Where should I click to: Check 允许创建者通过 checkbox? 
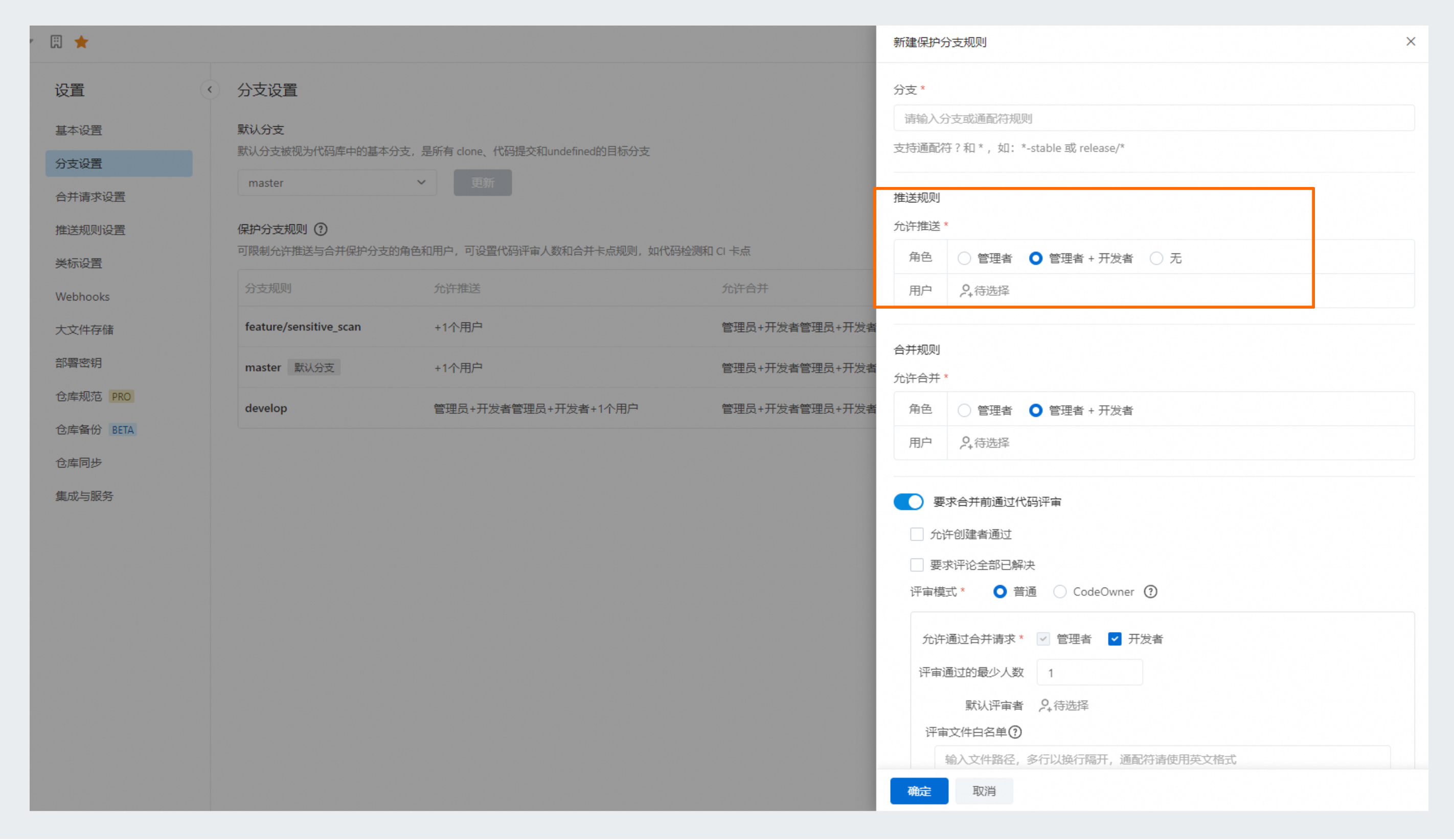[916, 534]
